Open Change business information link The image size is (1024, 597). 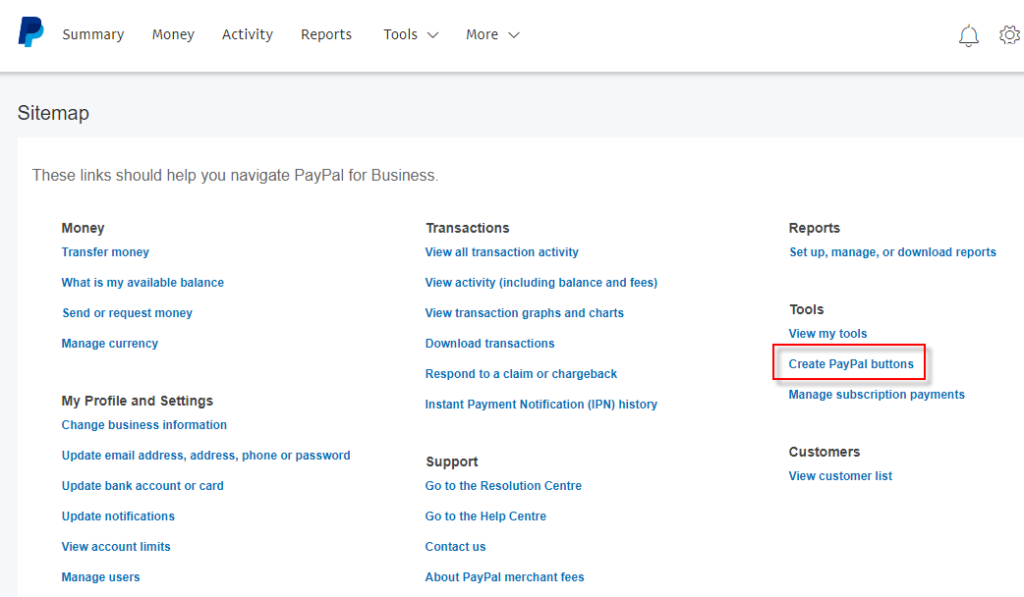(x=144, y=425)
